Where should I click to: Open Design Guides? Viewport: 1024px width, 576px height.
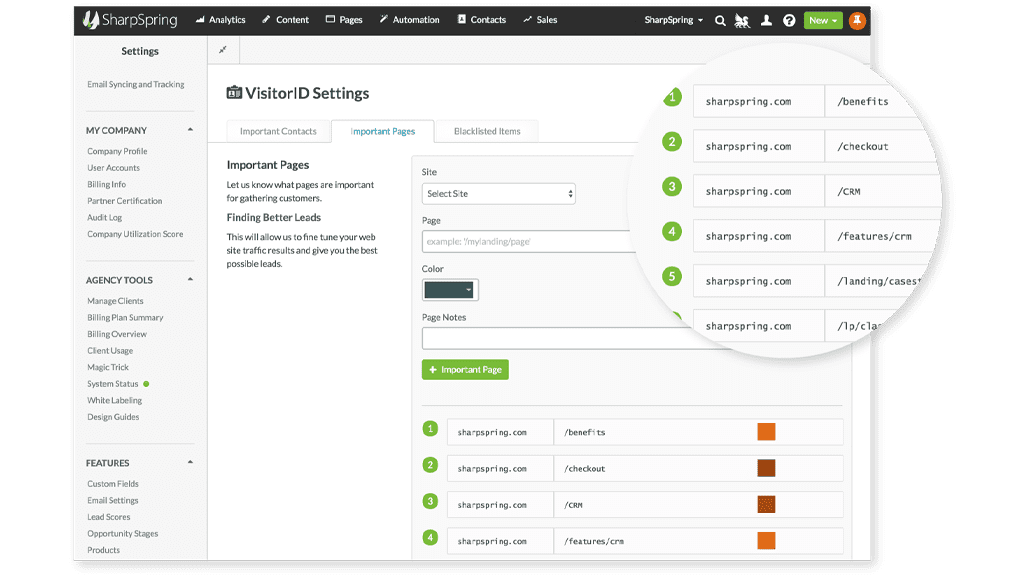coord(114,417)
